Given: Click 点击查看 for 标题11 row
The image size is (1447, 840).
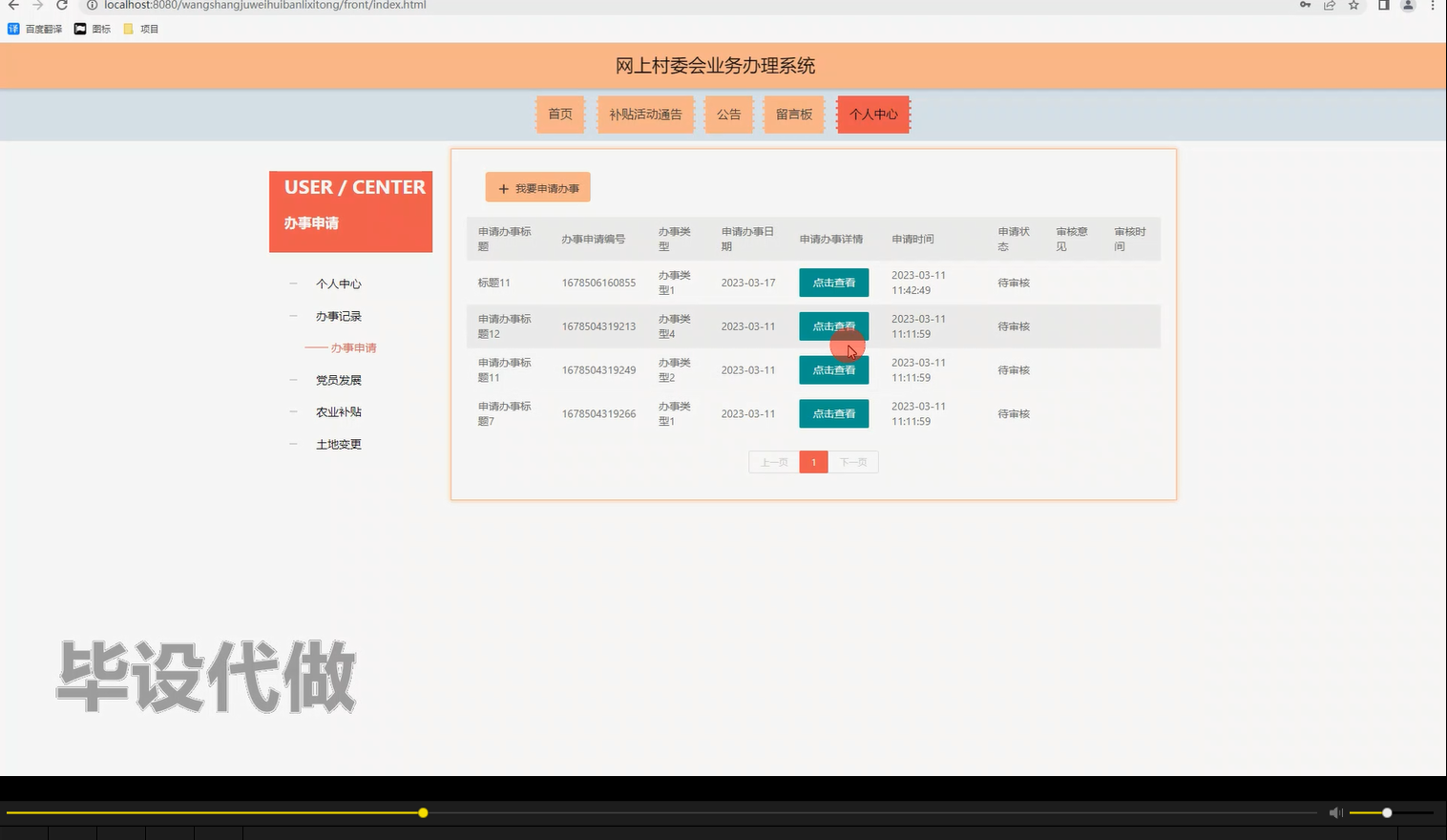Looking at the screenshot, I should point(834,283).
